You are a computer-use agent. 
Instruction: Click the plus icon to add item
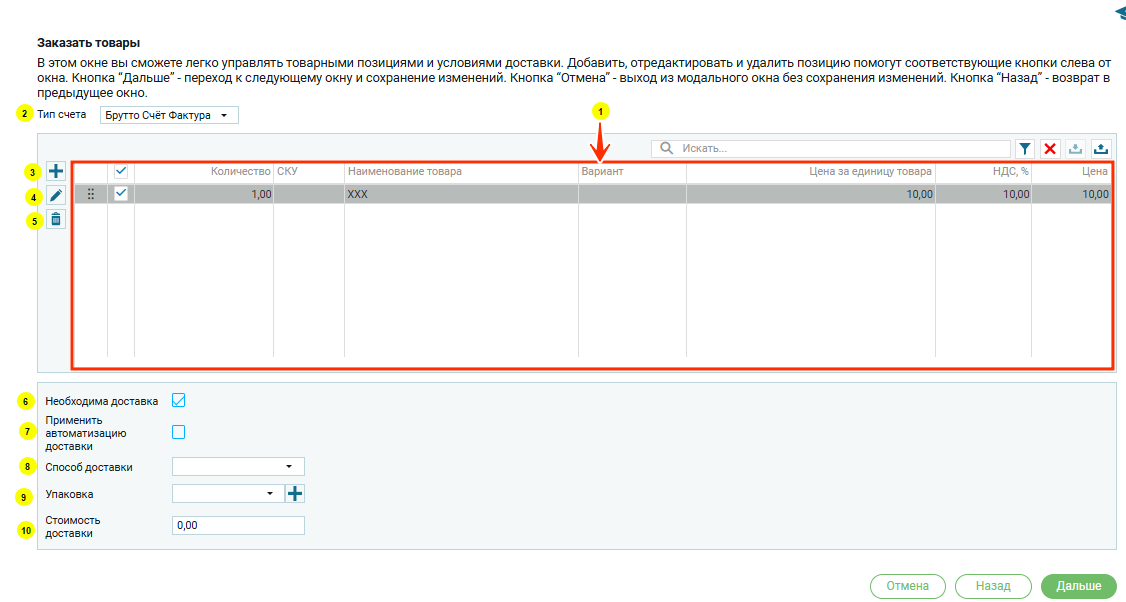coord(56,172)
